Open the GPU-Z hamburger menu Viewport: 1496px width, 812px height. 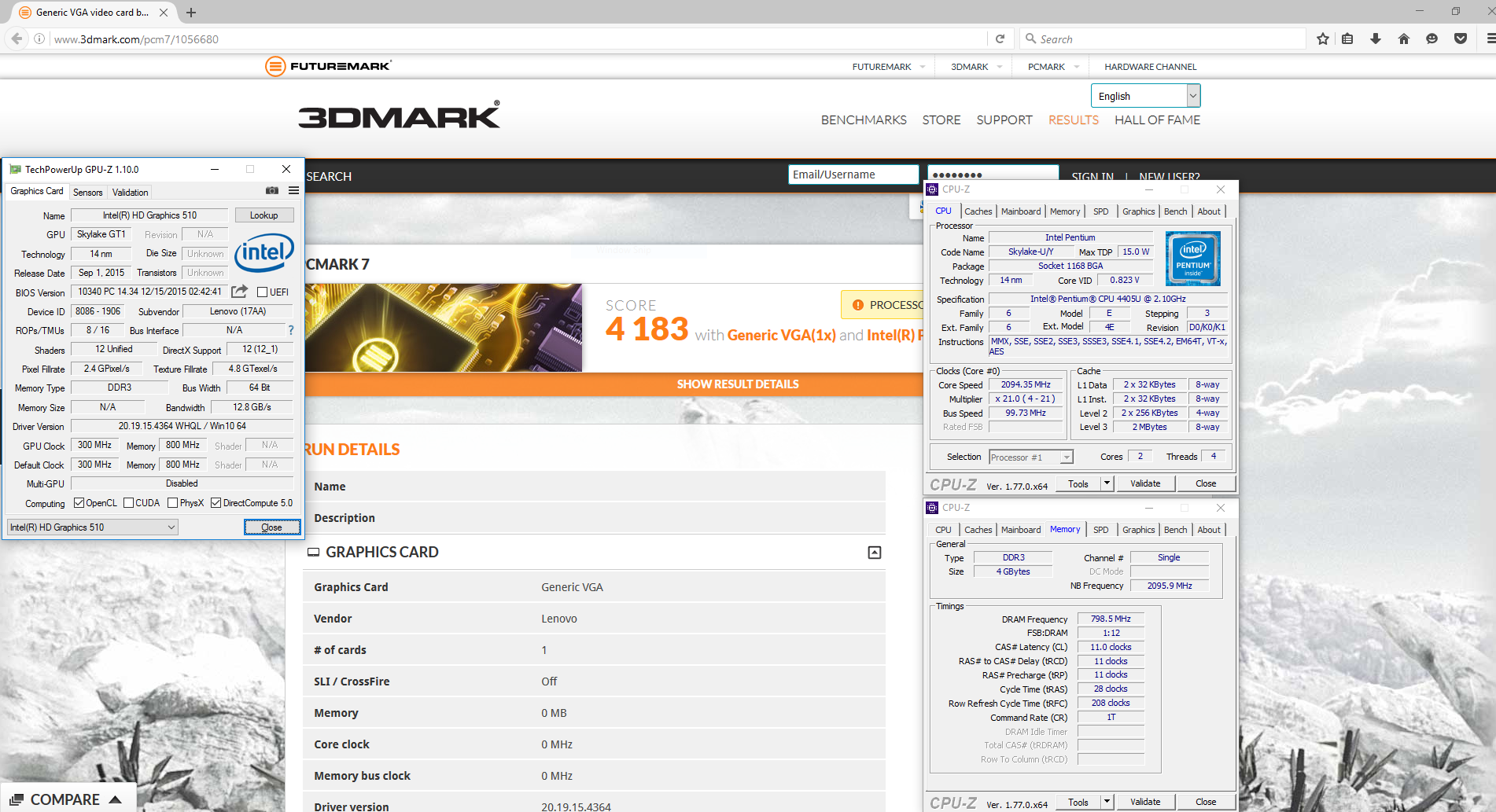coord(293,191)
